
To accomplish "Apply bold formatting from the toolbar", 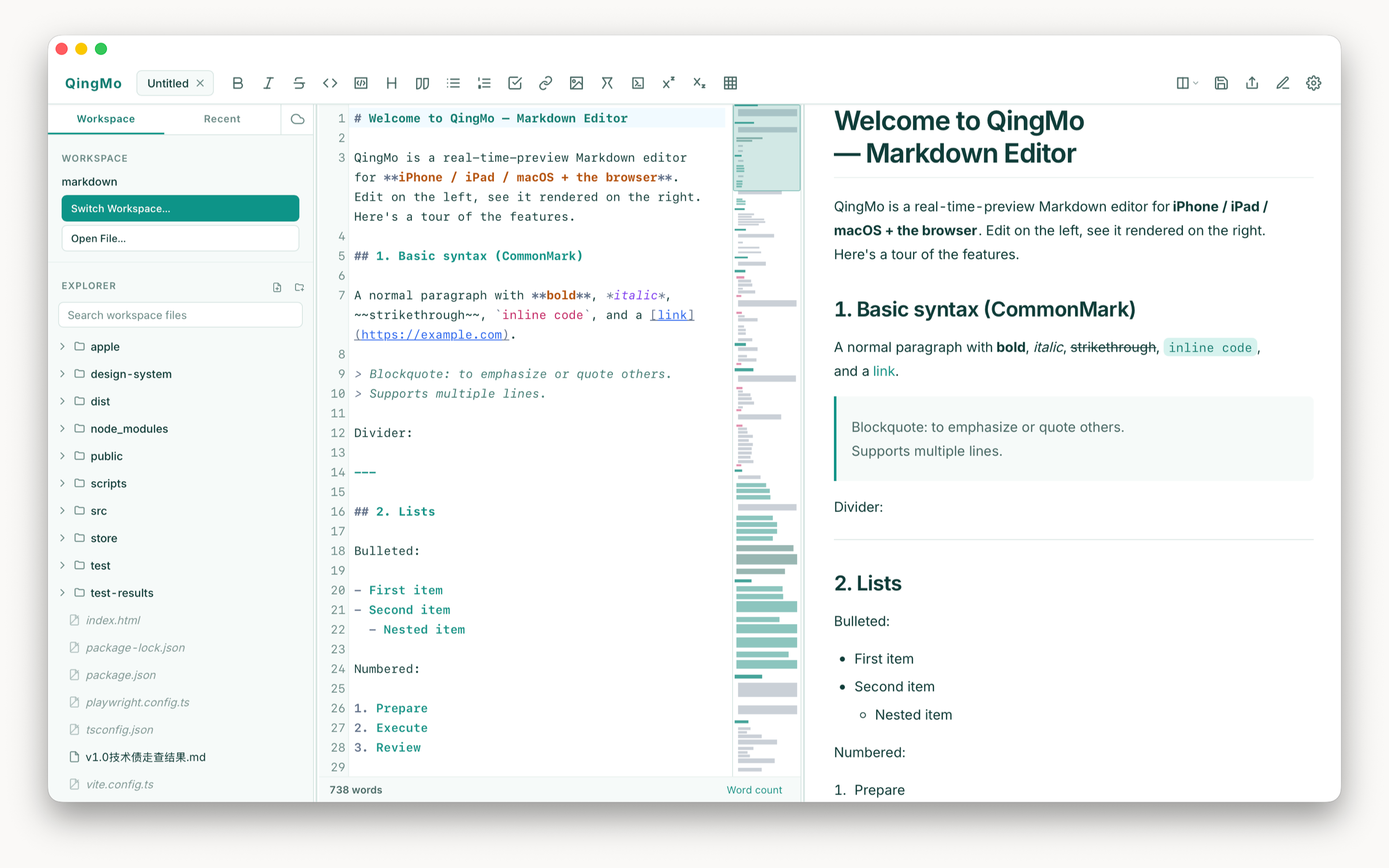I will pos(238,83).
